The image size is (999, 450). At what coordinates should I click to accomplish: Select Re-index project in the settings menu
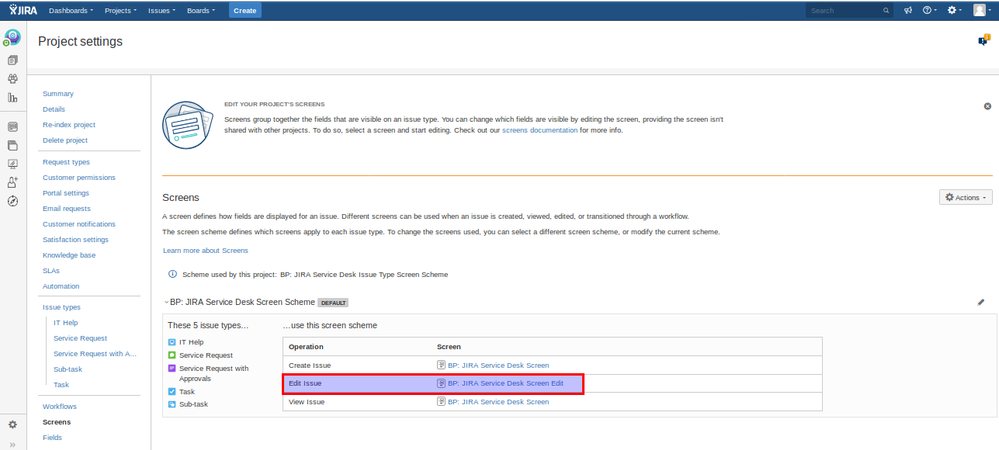(x=69, y=125)
